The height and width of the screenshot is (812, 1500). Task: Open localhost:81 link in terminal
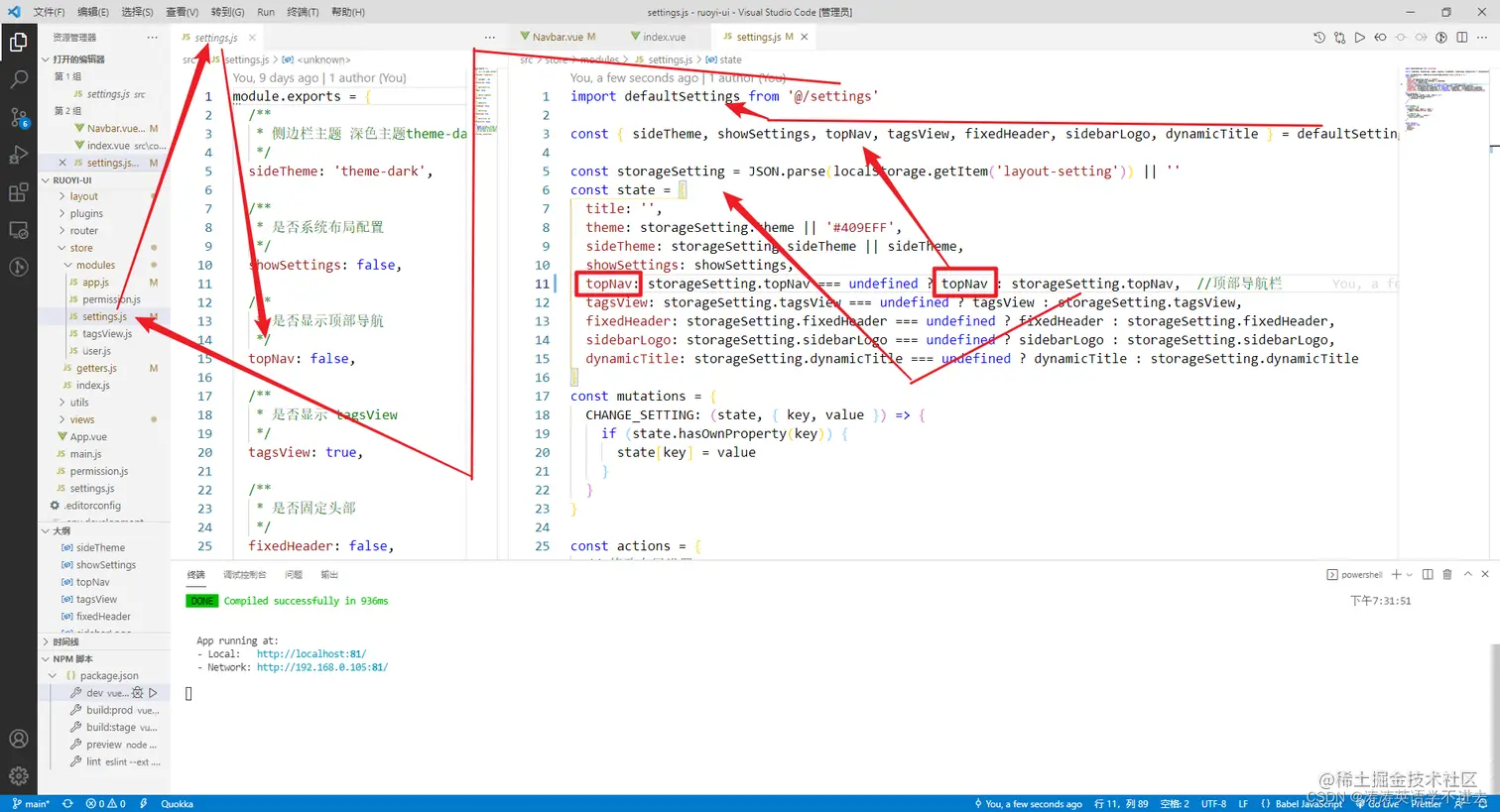click(x=312, y=654)
